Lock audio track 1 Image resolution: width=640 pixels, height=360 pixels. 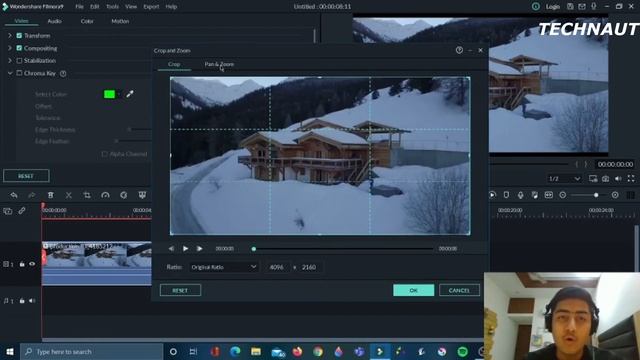[22, 301]
